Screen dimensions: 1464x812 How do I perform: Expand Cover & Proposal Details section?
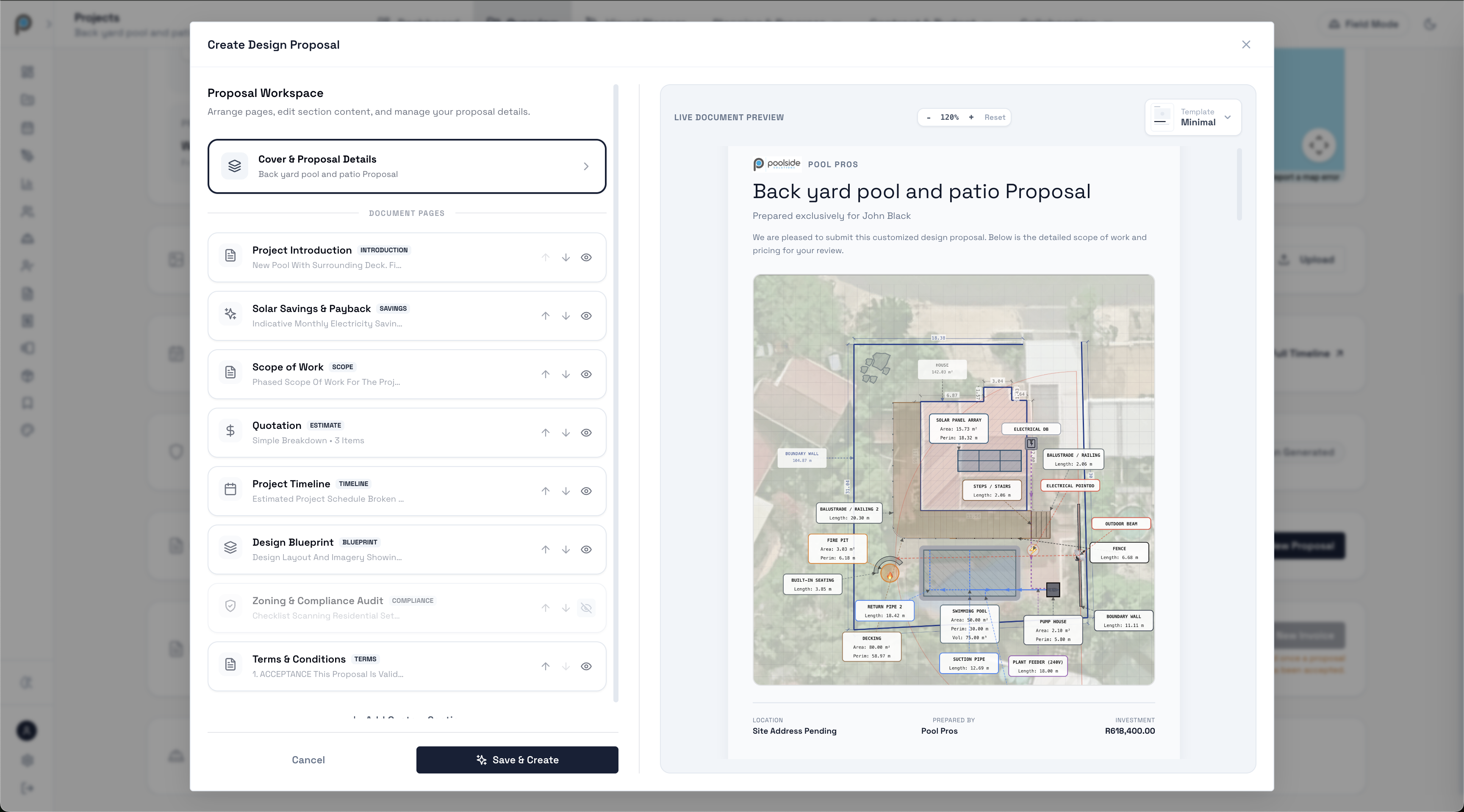click(407, 166)
